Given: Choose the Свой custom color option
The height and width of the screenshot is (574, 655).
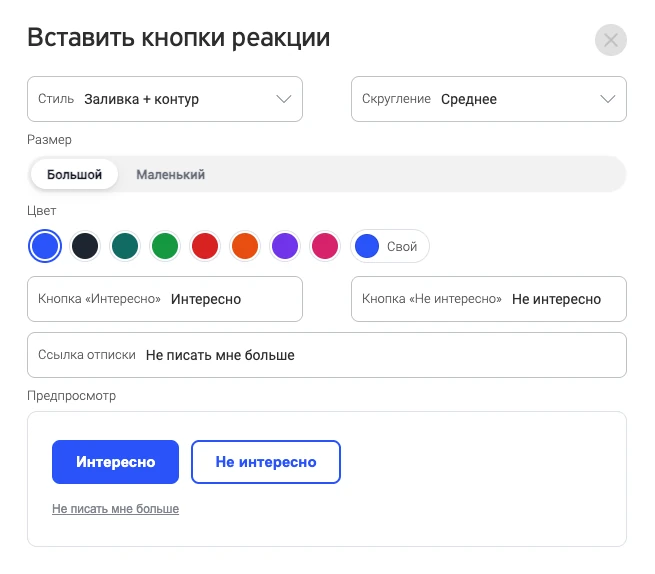Looking at the screenshot, I should [390, 246].
